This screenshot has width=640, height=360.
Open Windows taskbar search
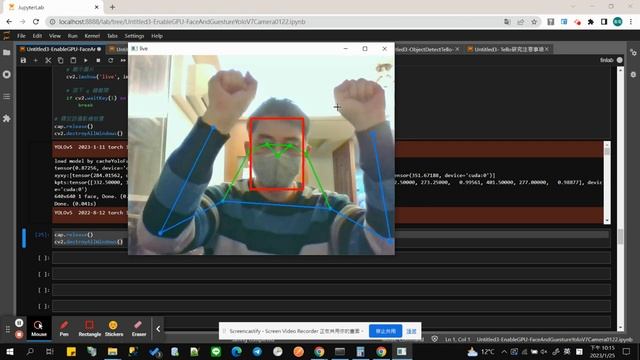(x=30, y=351)
